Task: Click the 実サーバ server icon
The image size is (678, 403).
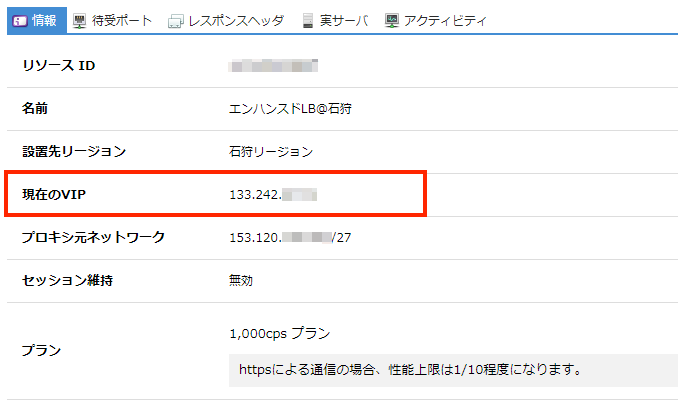Action: pos(308,21)
